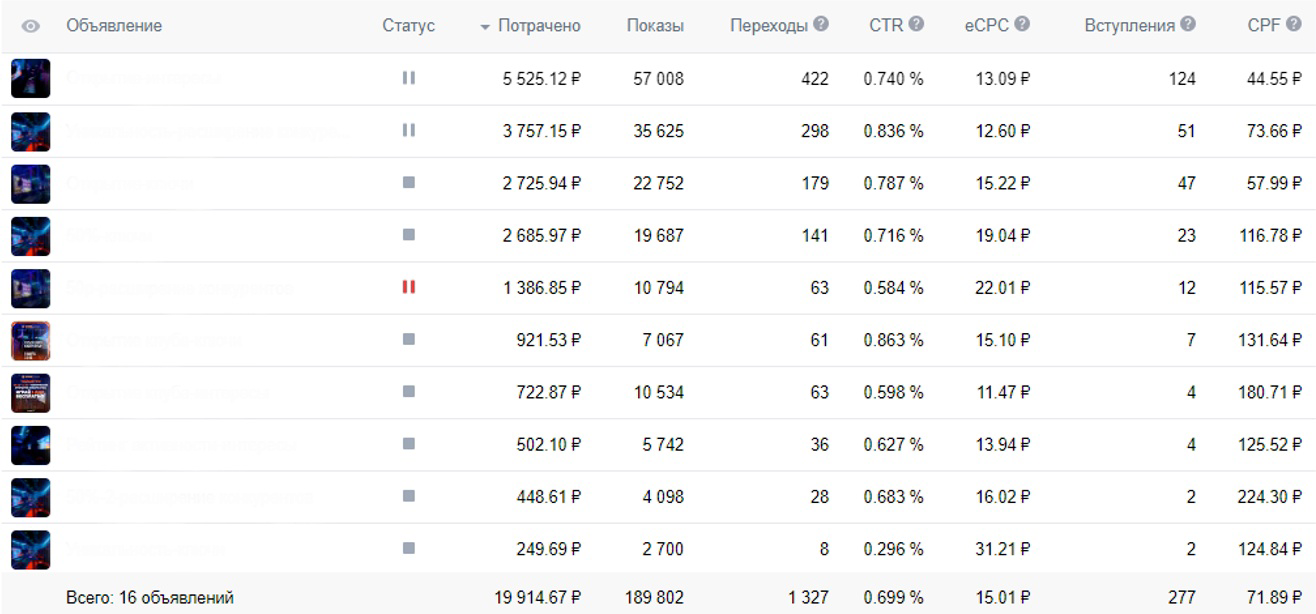The width and height of the screenshot is (1316, 614).
Task: Open blurred ad title in 722.87 ₽ row
Action: tap(168, 393)
